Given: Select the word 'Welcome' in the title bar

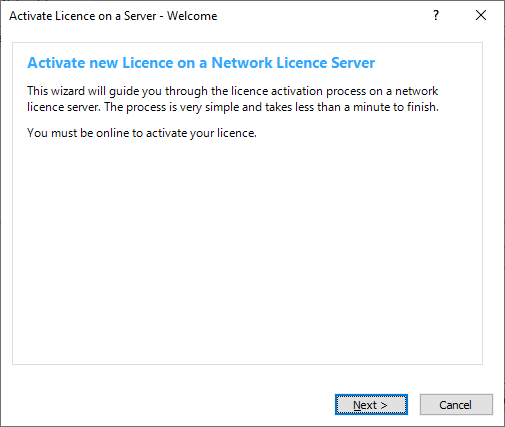Looking at the screenshot, I should pyautogui.click(x=192, y=16).
